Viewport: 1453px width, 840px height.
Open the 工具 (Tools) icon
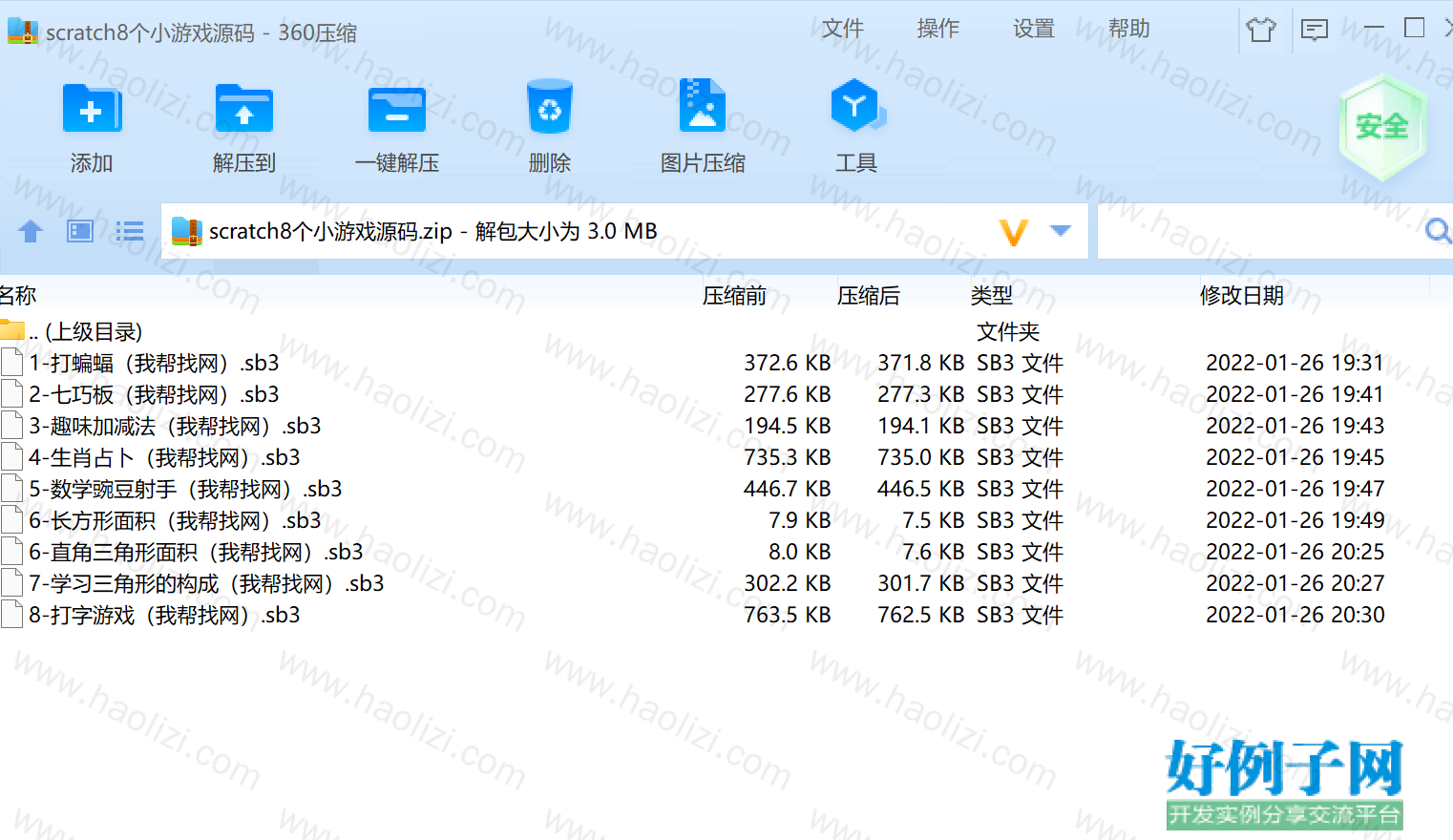click(856, 105)
